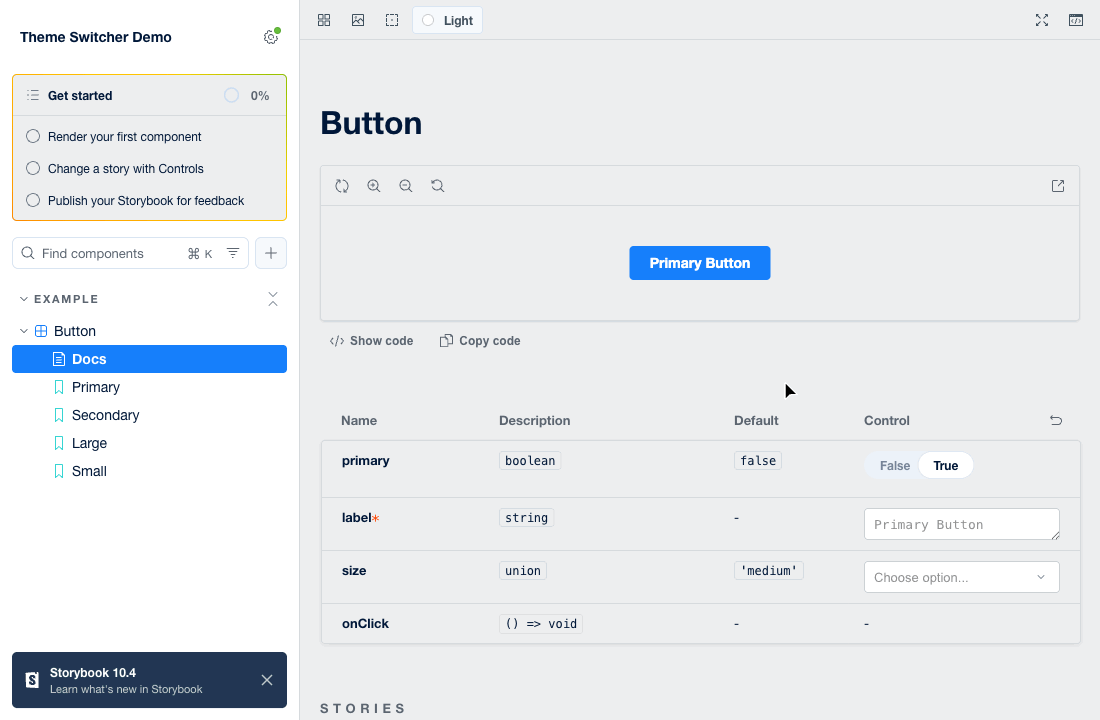Screen dimensions: 1100x720
Task: Switch theme using the Light toggle
Action: [448, 20]
